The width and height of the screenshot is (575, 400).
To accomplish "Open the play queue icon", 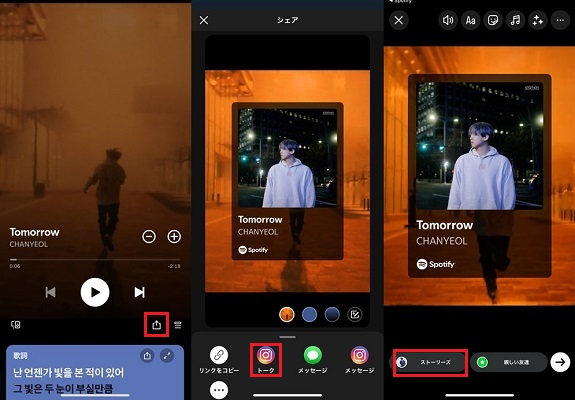I will [178, 325].
